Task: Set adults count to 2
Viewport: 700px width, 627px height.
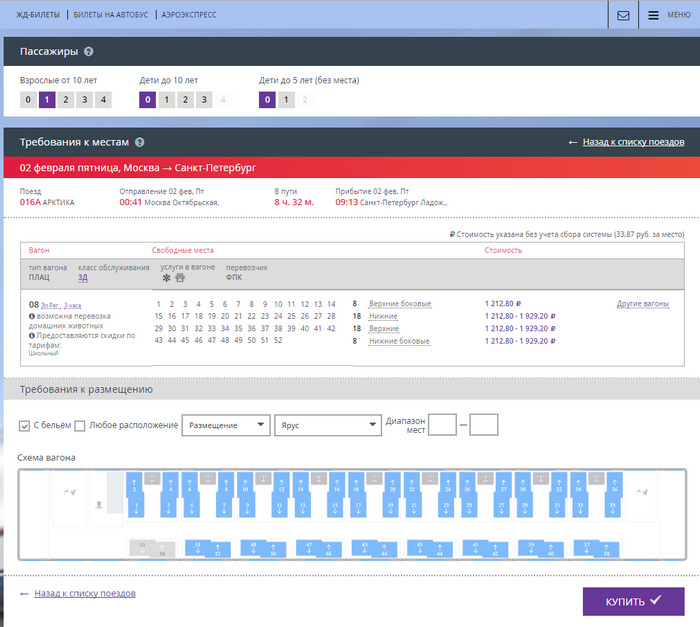Action: pyautogui.click(x=66, y=100)
